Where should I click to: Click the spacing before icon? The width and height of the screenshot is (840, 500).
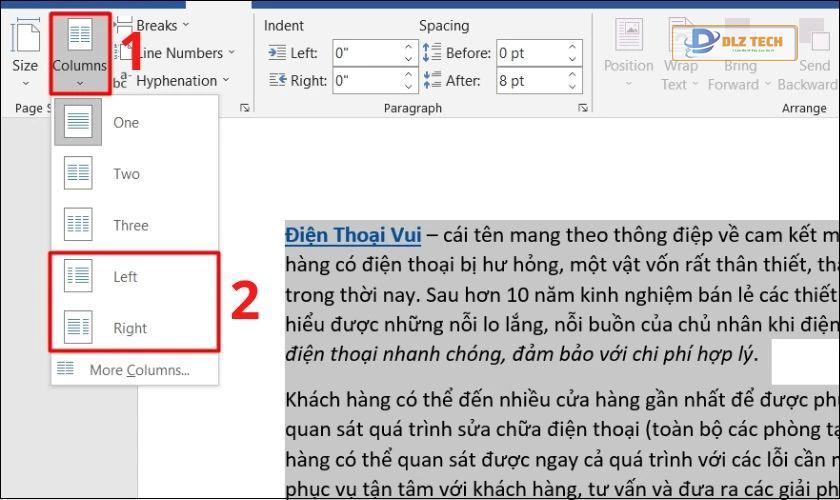click(x=432, y=53)
